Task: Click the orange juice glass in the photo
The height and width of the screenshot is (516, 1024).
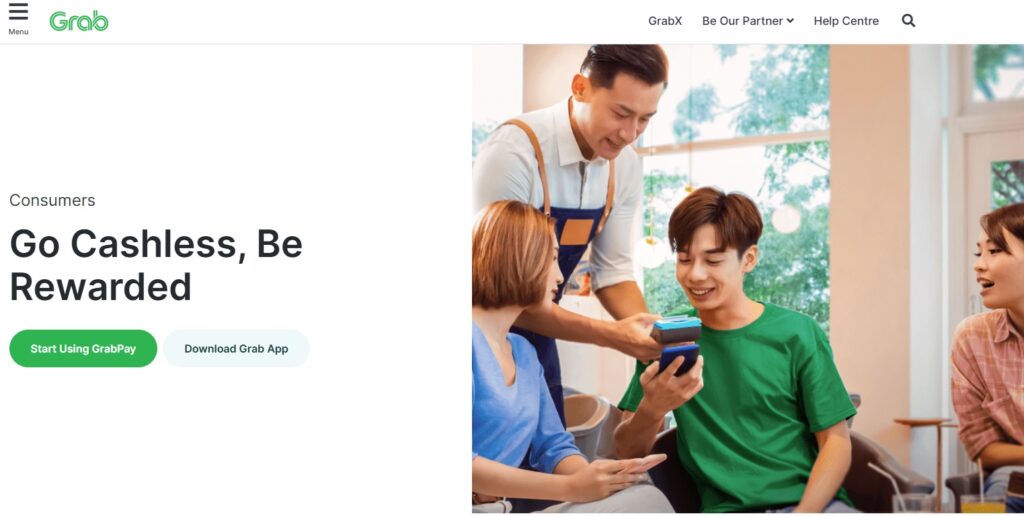Action: 982,504
